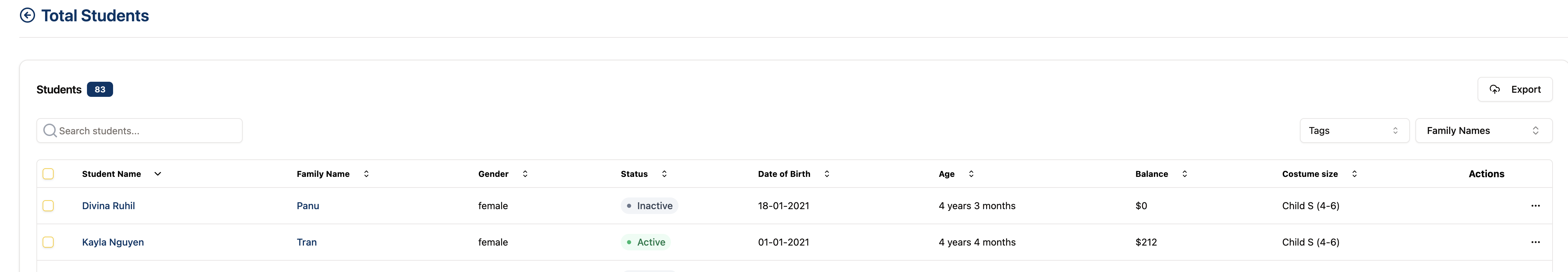Sort by Gender column arrows
This screenshot has height=272, width=1568.
click(x=525, y=174)
